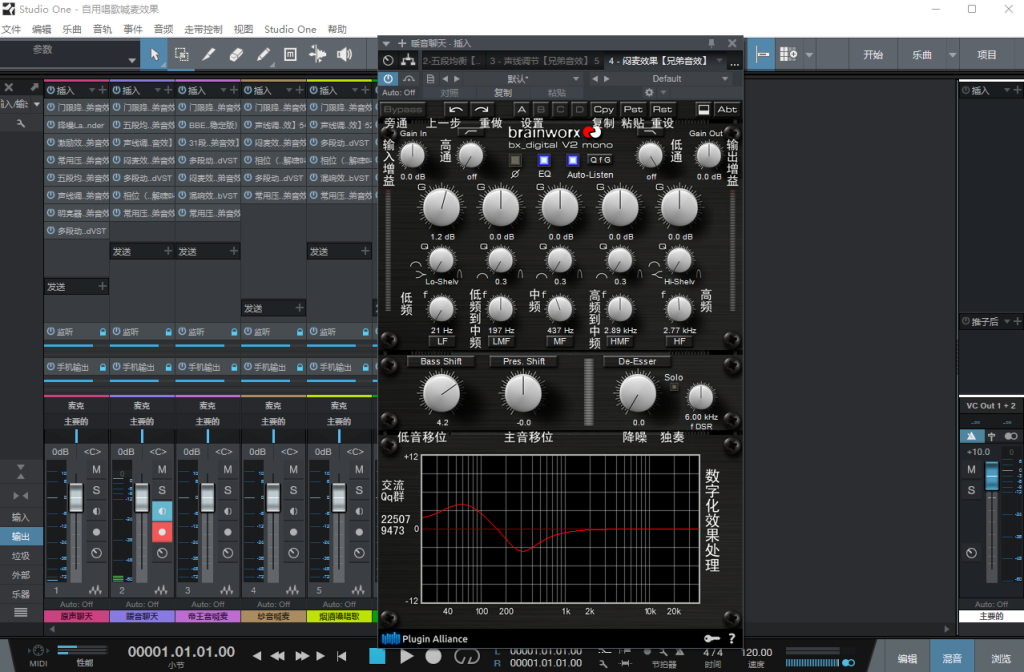This screenshot has height=672, width=1024.
Task: Disable record arm on channel 2
Action: [162, 532]
